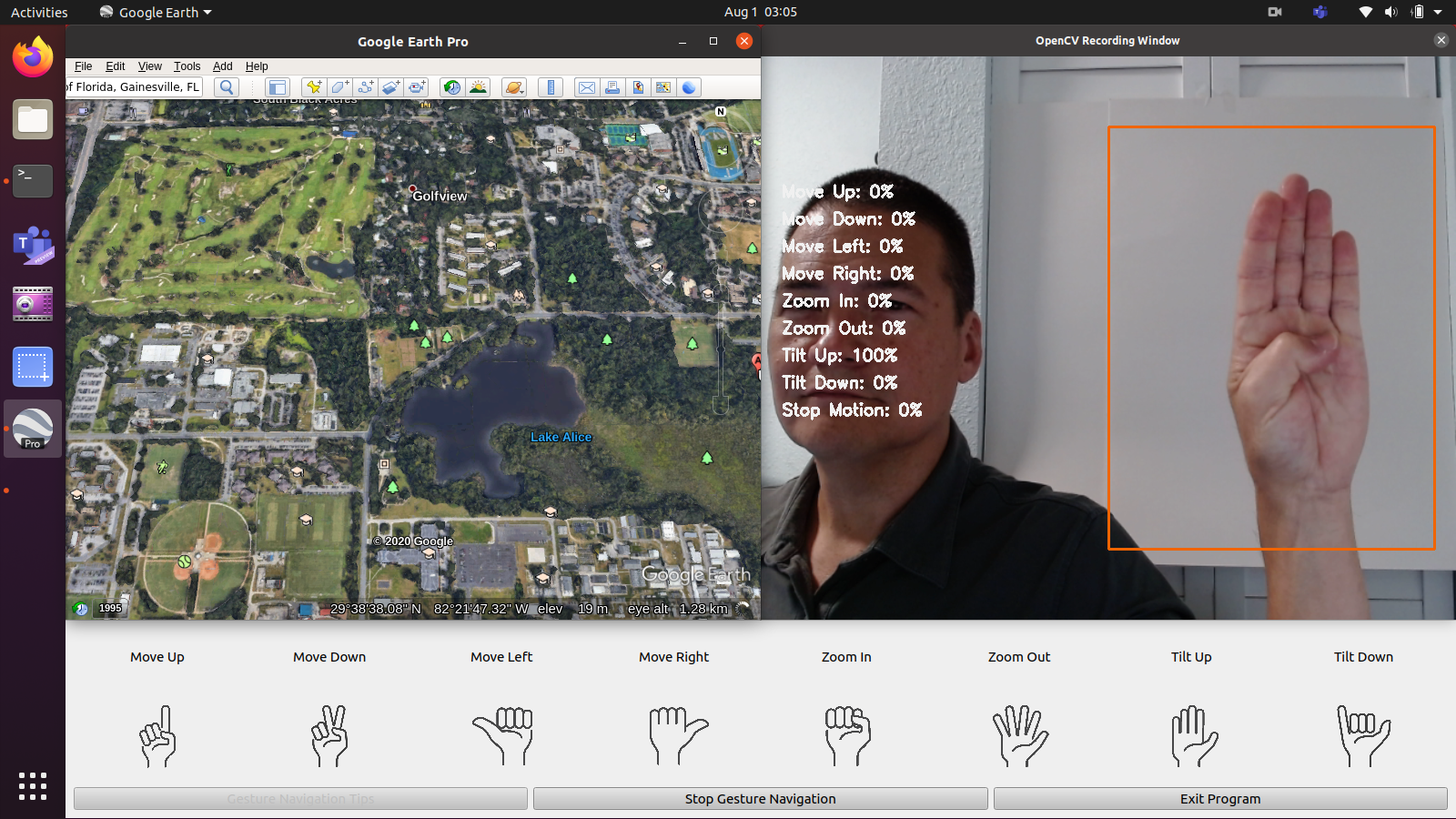Click the Email envelope icon
The image size is (1456, 819).
(587, 87)
